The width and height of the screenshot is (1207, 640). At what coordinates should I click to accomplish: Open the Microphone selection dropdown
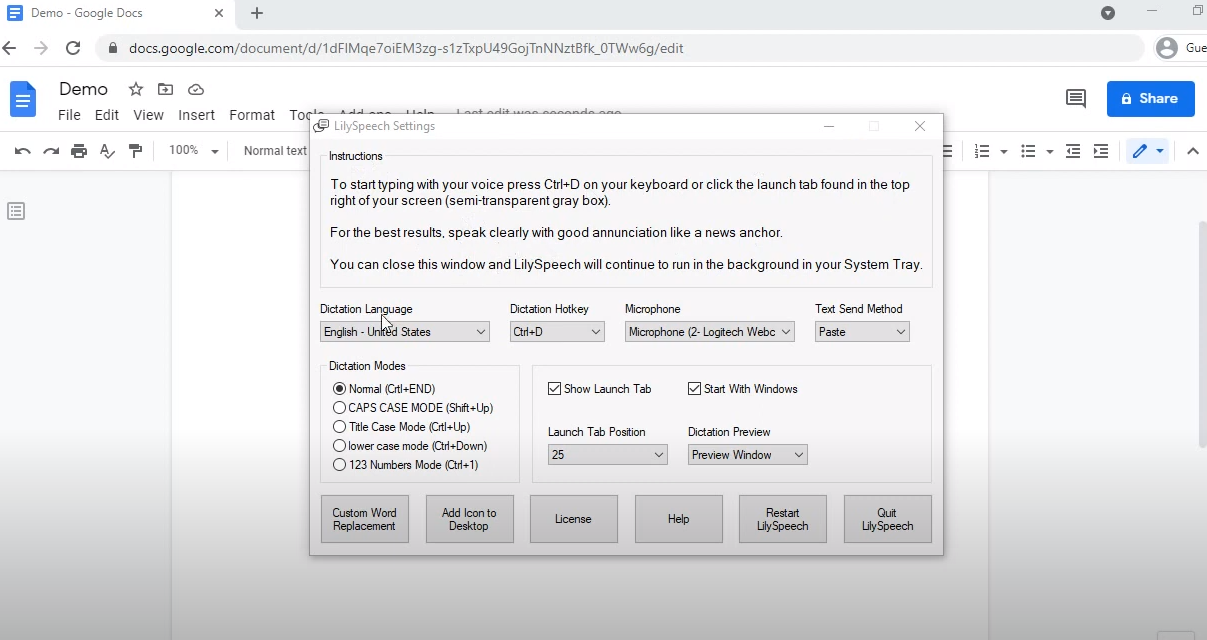point(710,332)
